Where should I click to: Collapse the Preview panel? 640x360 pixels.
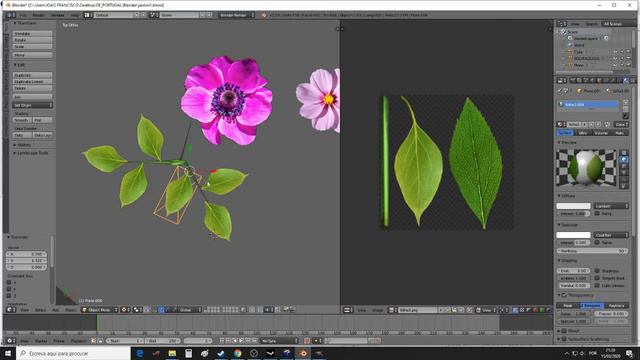click(568, 142)
